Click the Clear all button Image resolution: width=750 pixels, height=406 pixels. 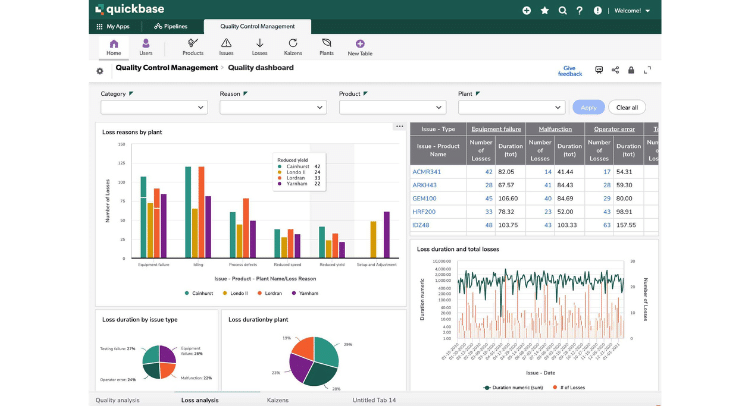[x=627, y=108]
